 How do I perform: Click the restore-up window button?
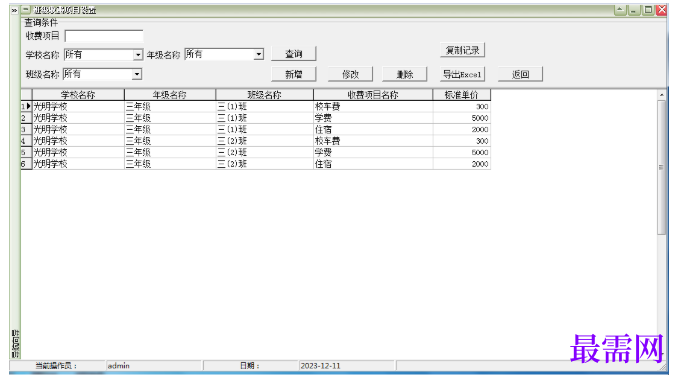click(x=620, y=10)
